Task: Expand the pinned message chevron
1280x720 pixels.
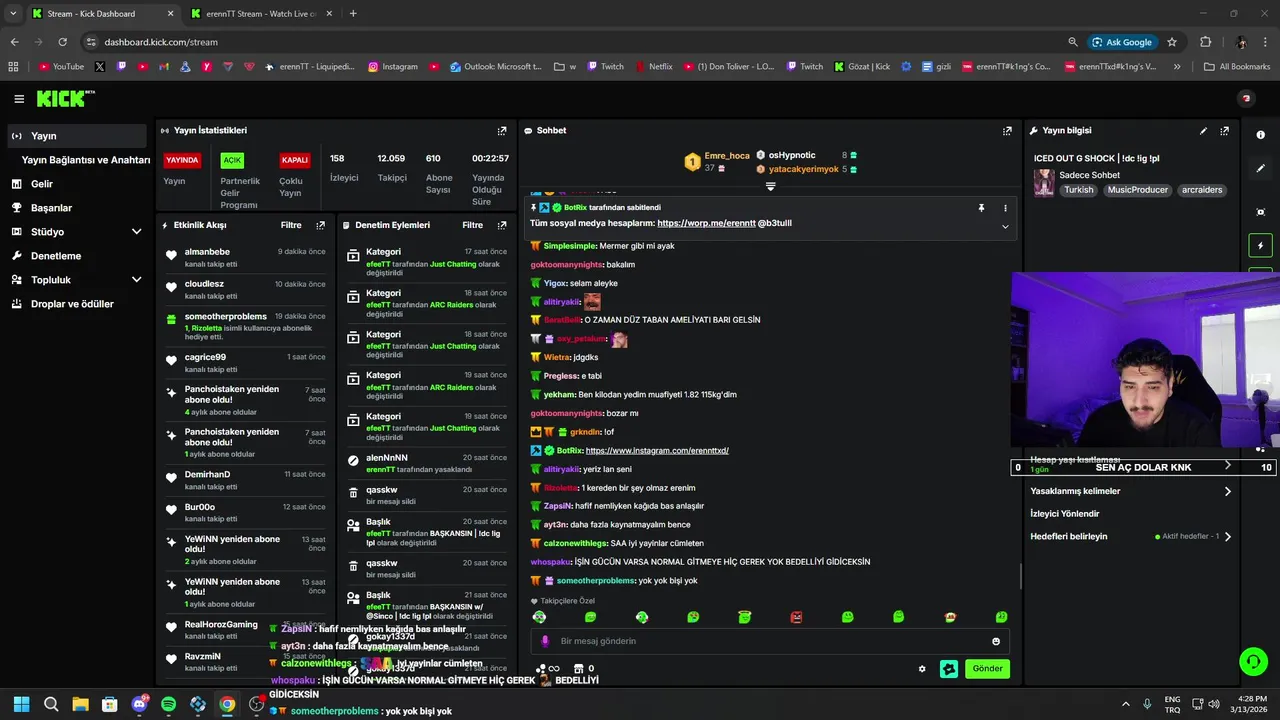Action: click(1005, 226)
